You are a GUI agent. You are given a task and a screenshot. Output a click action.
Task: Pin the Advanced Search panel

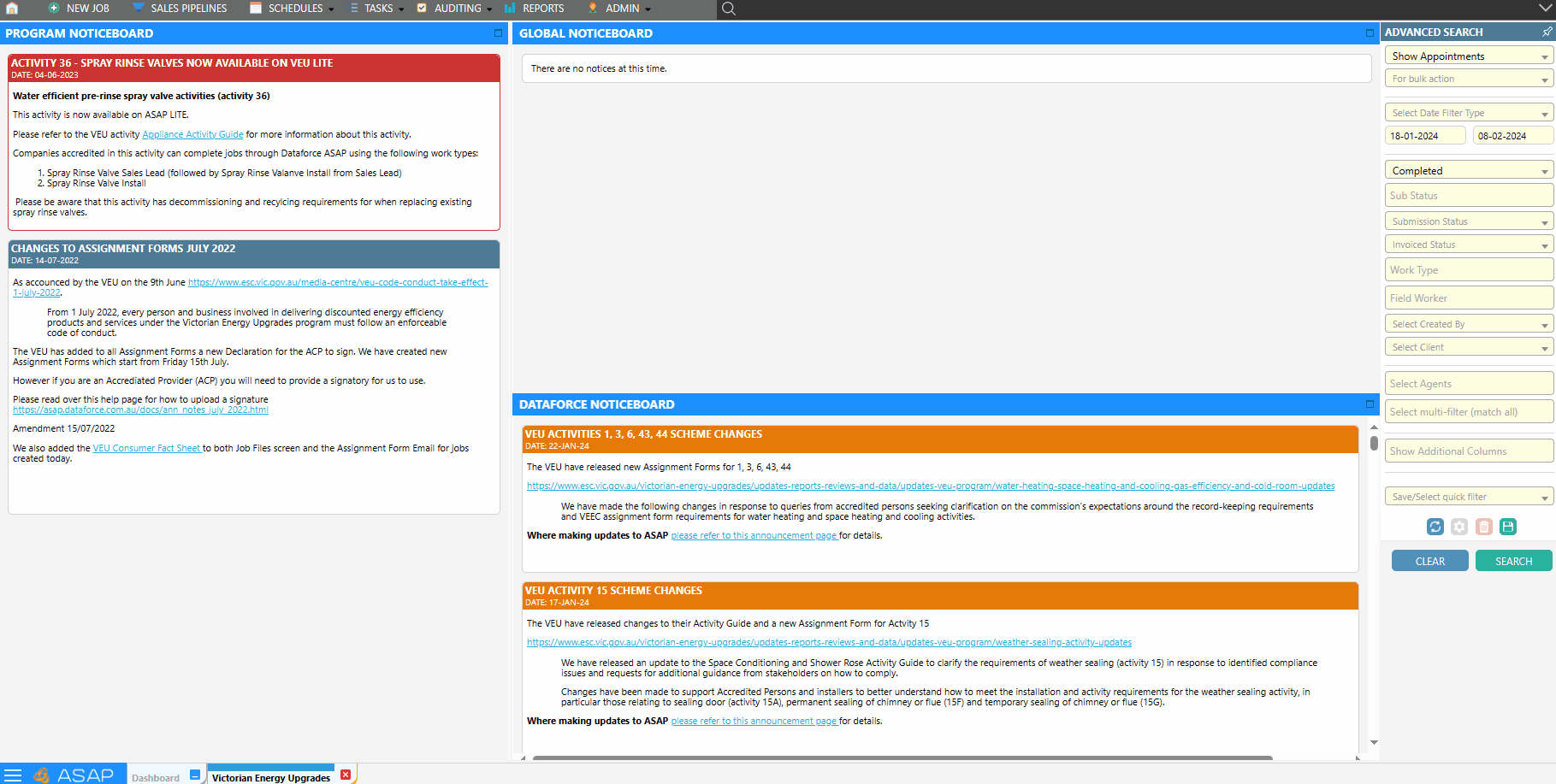pyautogui.click(x=1547, y=32)
